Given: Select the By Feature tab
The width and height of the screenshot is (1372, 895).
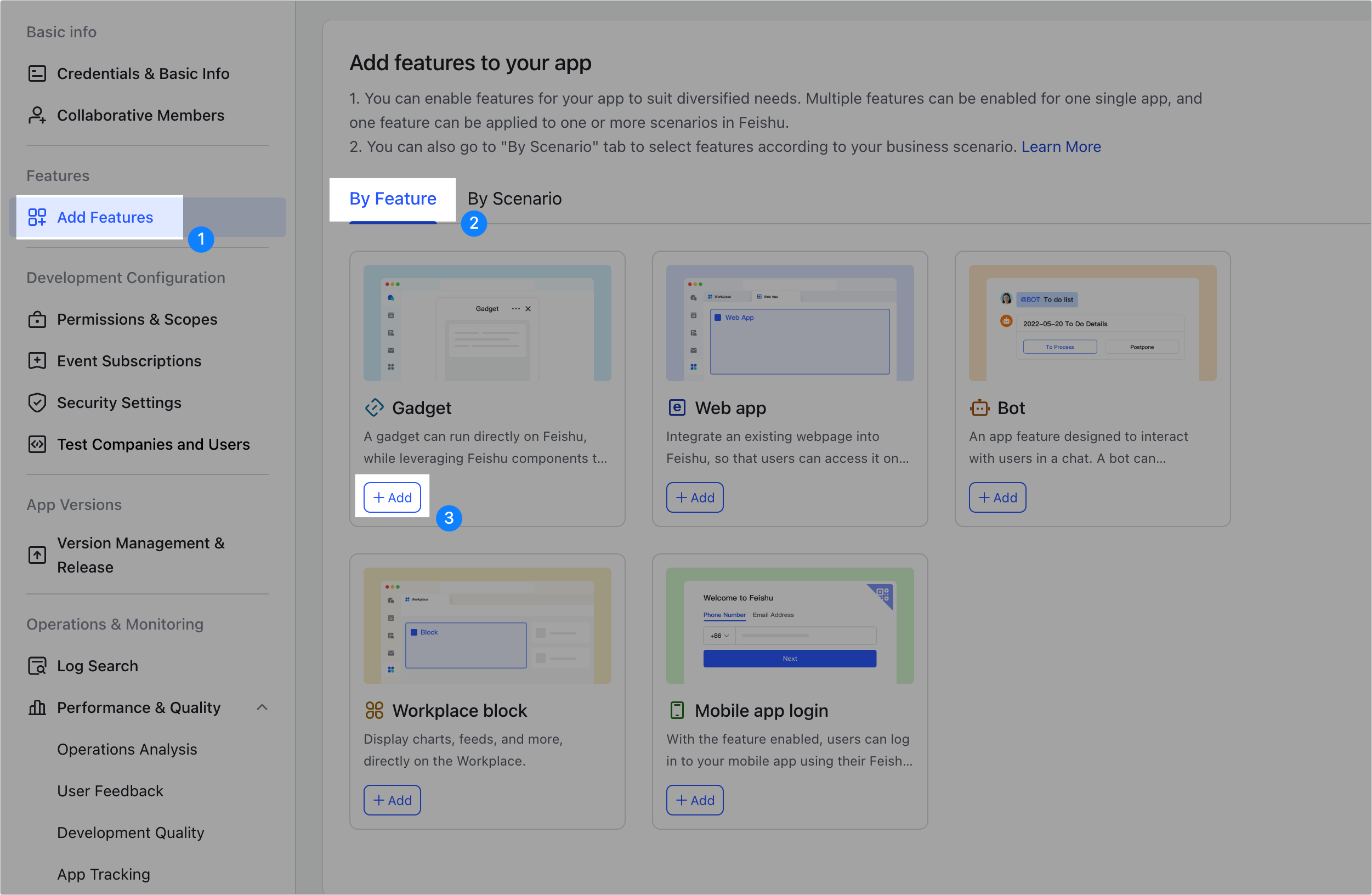Looking at the screenshot, I should coord(393,199).
